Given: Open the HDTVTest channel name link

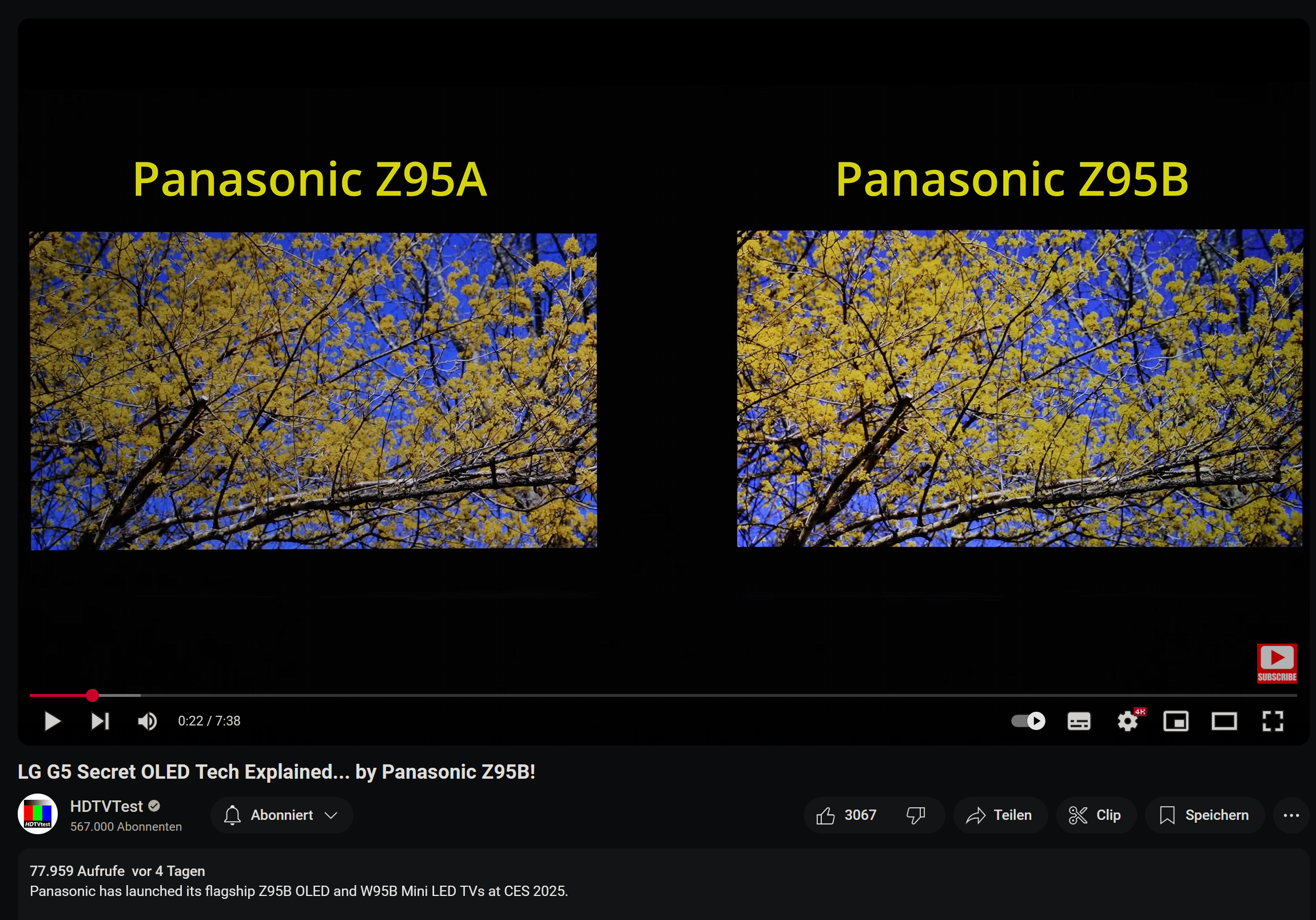Looking at the screenshot, I should click(x=106, y=807).
